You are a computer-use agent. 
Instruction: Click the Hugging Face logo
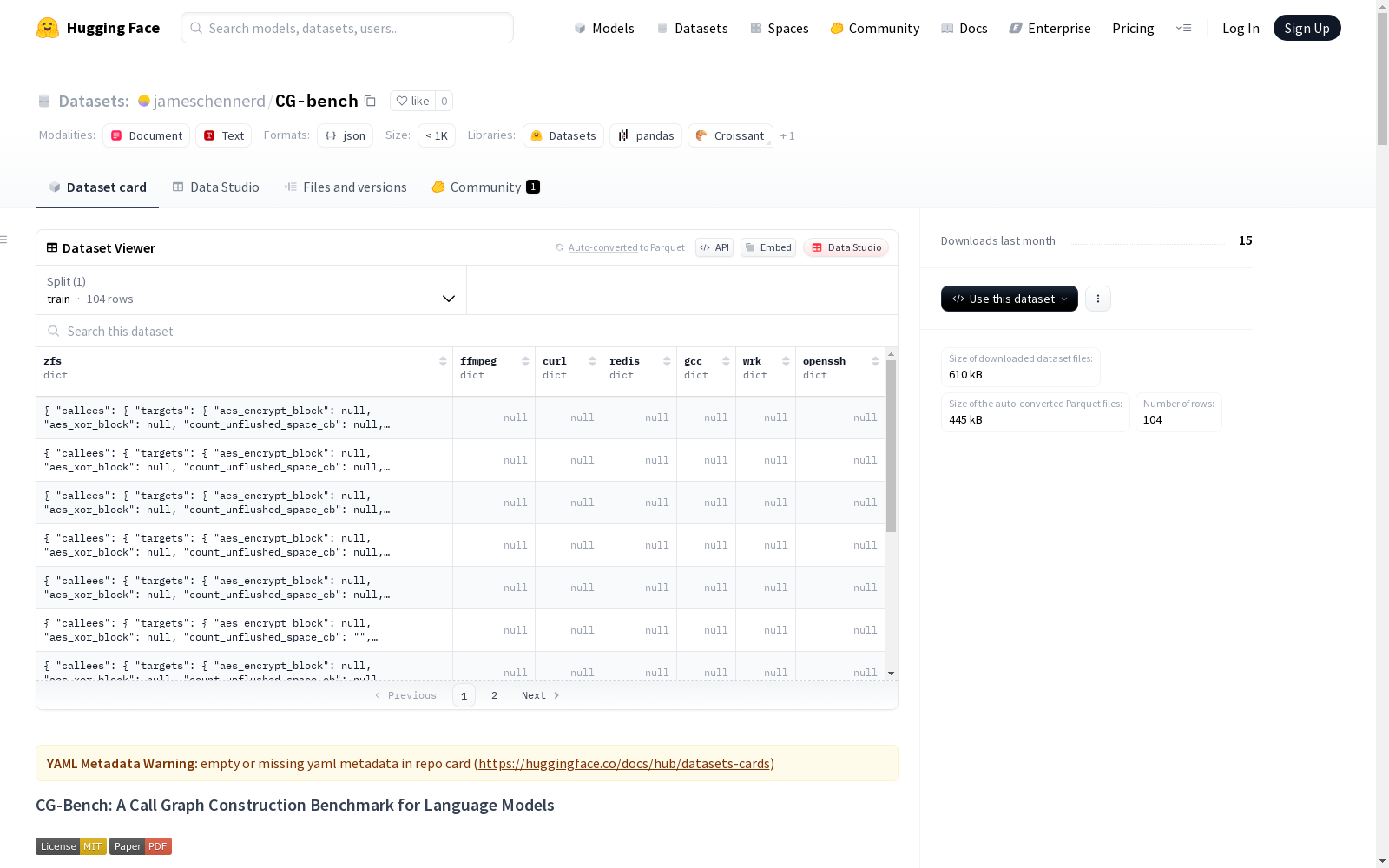tap(98, 28)
